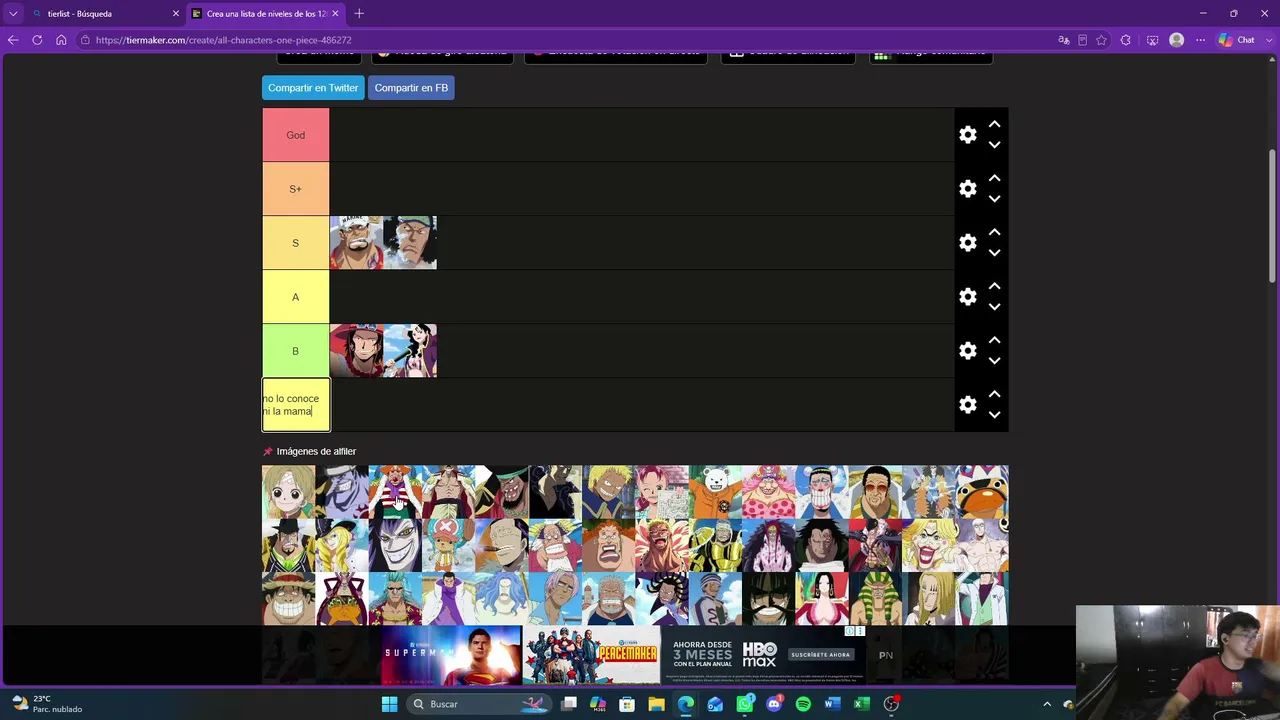Select the green B tier label
Image resolution: width=1280 pixels, height=720 pixels.
click(295, 351)
